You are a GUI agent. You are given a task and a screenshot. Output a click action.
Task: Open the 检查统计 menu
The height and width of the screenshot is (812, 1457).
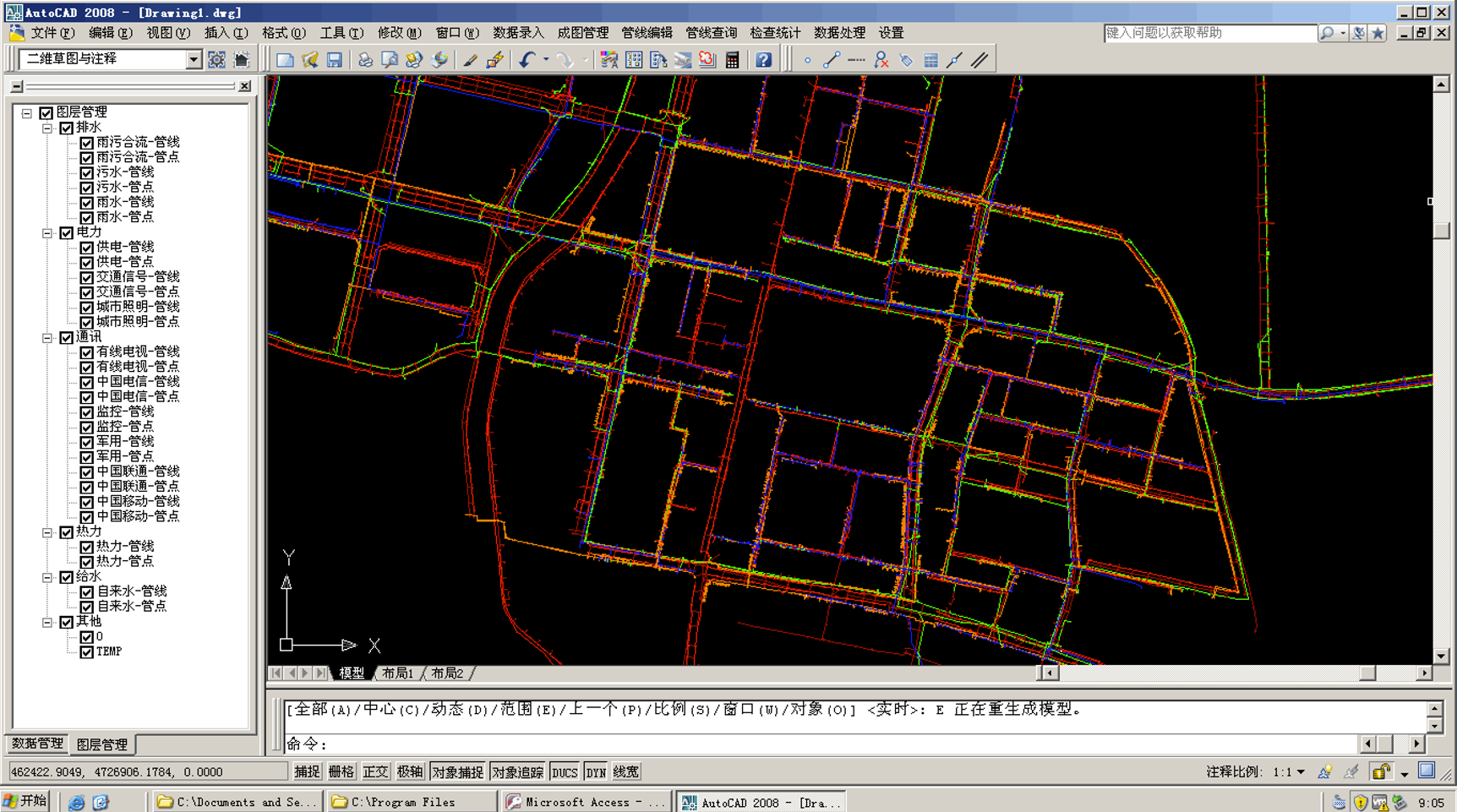[x=775, y=33]
